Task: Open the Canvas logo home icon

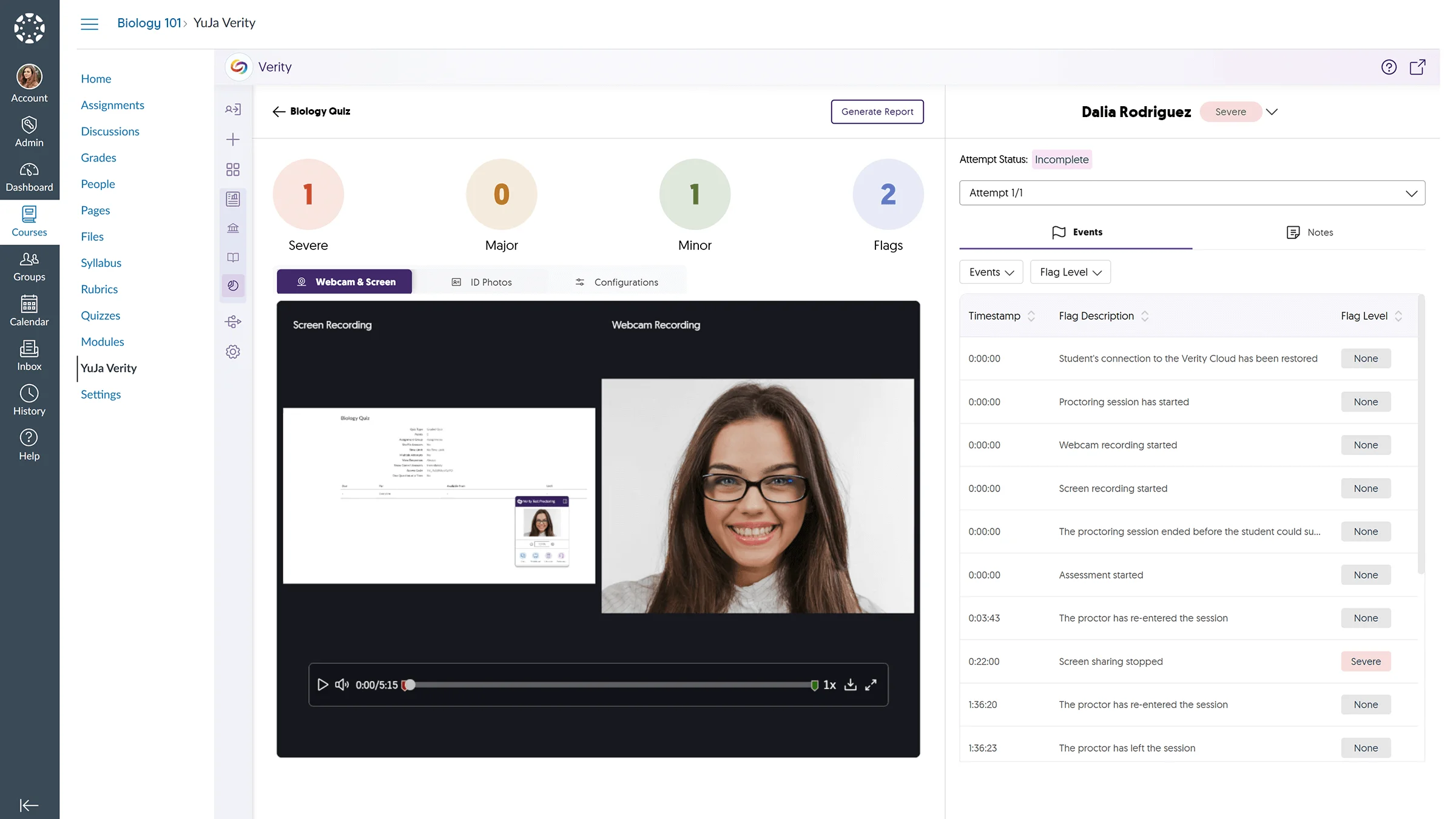Action: pos(29,28)
